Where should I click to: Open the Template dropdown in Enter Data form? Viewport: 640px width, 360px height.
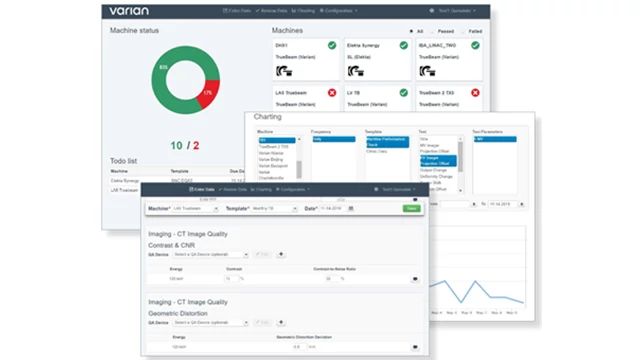click(274, 209)
